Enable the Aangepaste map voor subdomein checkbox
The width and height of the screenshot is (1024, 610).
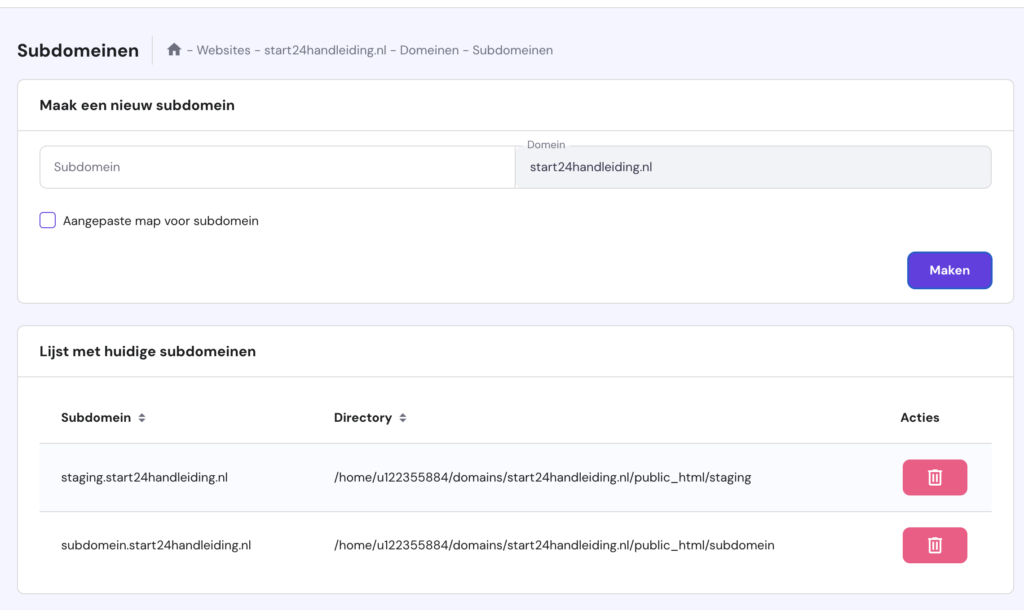pyautogui.click(x=48, y=221)
